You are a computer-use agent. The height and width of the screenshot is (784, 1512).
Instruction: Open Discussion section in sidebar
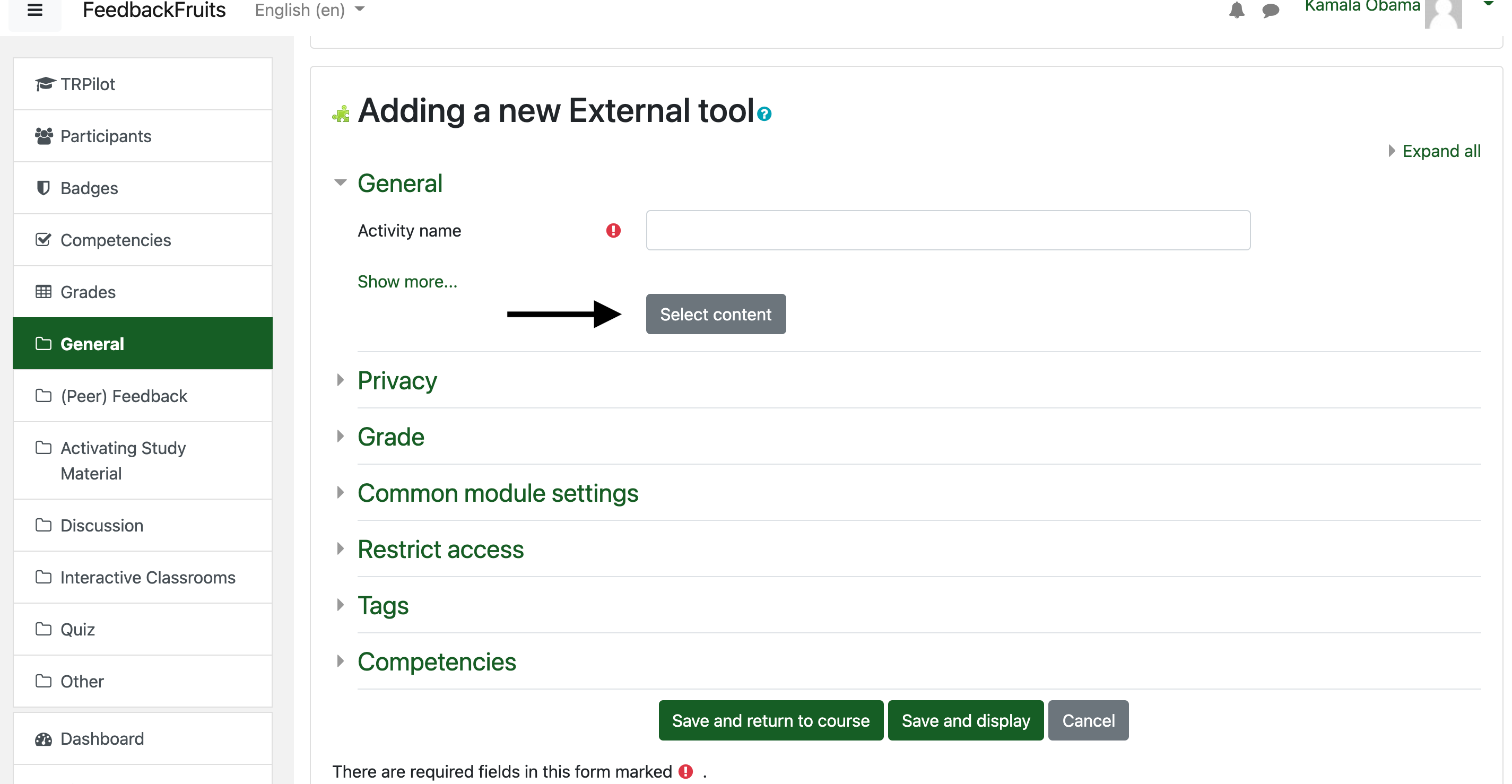pos(102,525)
